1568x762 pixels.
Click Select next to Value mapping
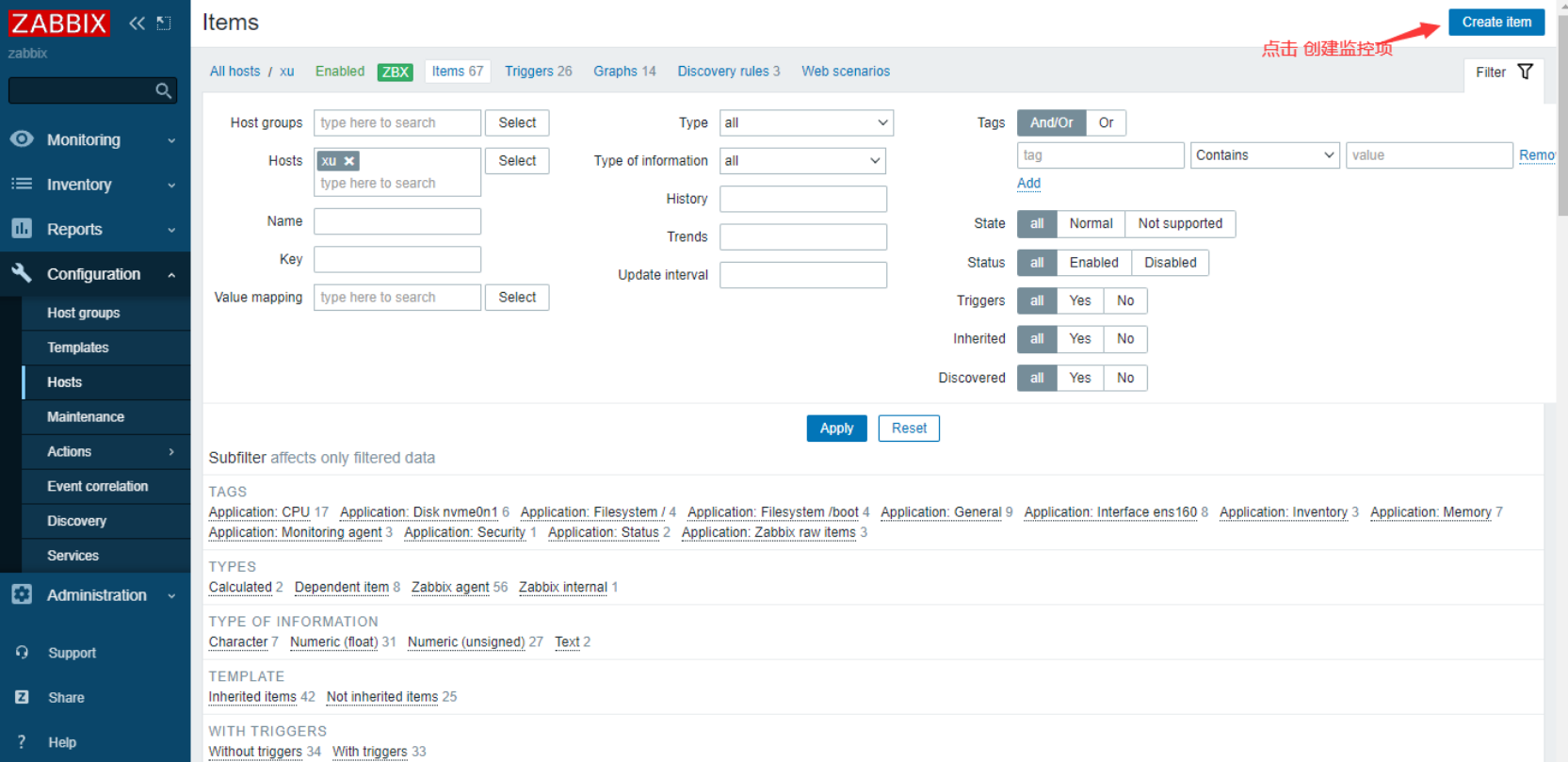coord(517,298)
